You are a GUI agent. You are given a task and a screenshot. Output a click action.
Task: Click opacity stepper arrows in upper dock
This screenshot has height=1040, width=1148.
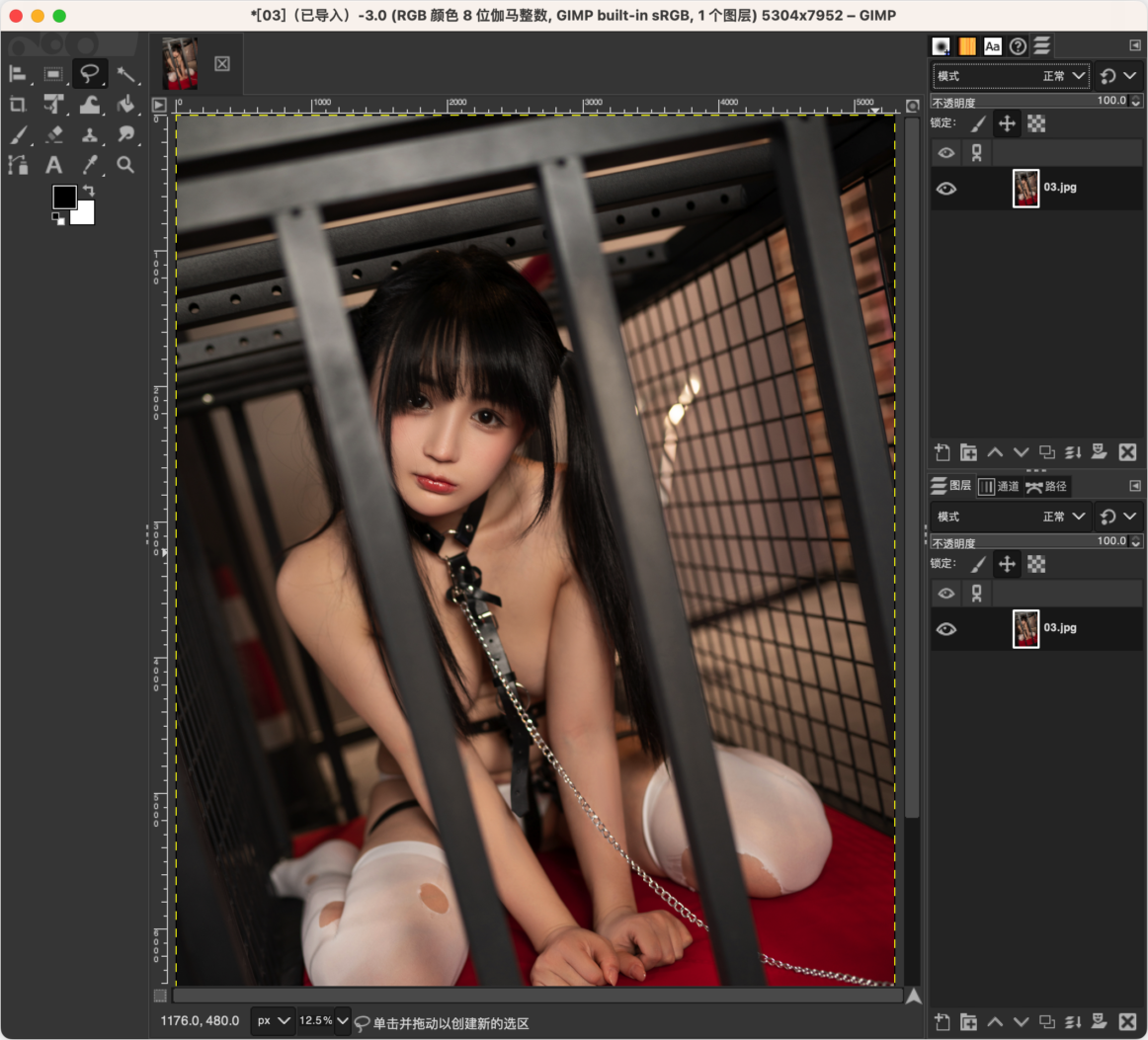pos(1136,101)
